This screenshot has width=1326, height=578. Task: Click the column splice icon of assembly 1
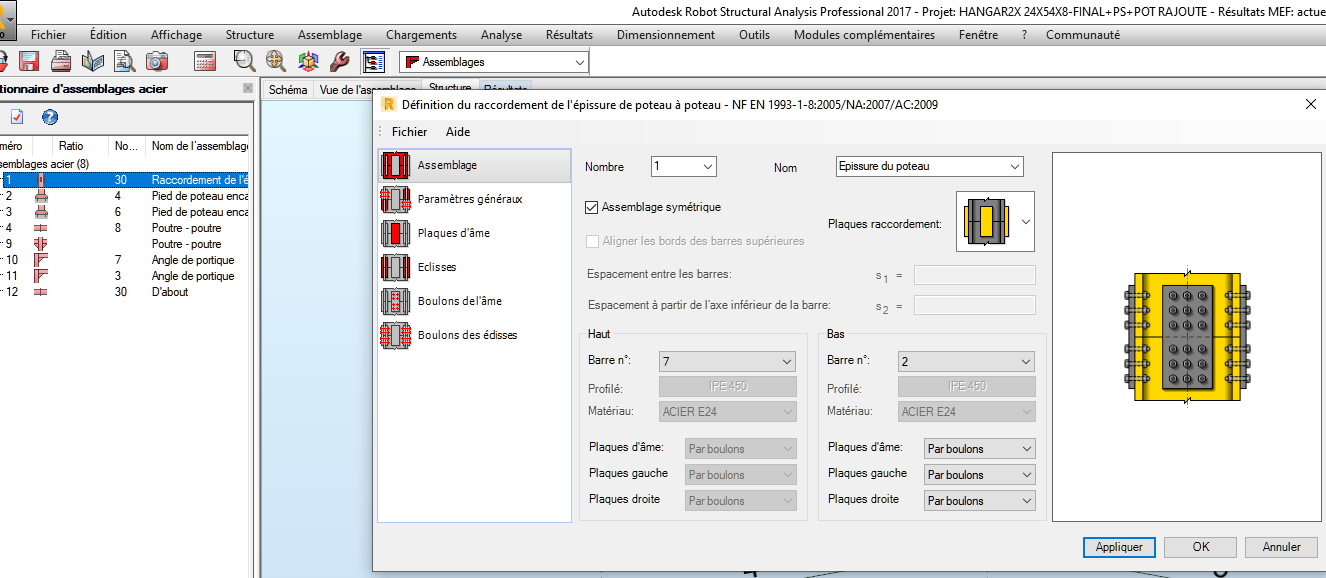[41, 180]
